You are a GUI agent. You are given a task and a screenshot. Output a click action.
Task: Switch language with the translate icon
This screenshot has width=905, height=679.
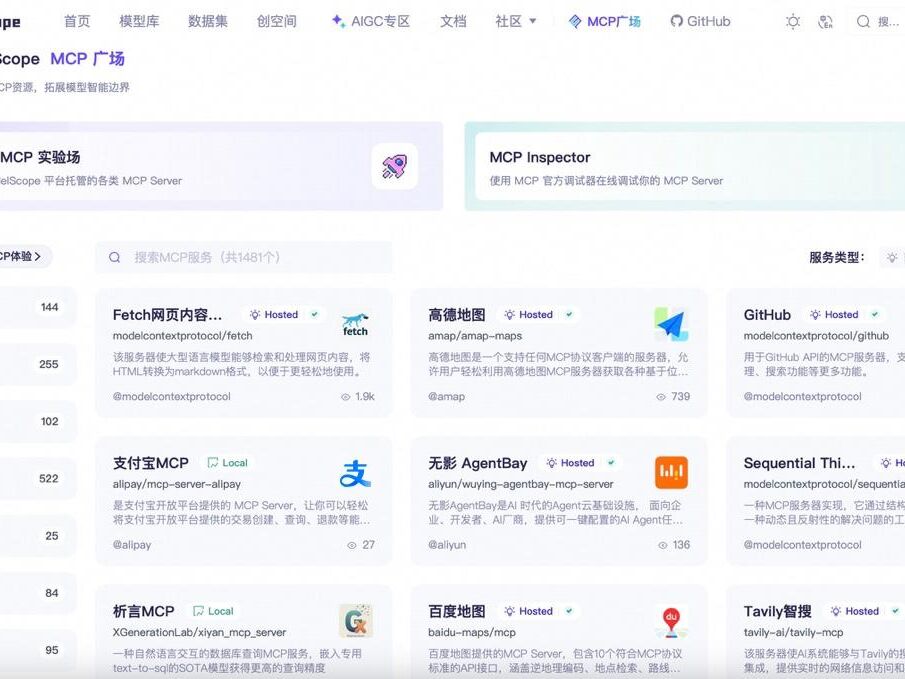(x=825, y=22)
